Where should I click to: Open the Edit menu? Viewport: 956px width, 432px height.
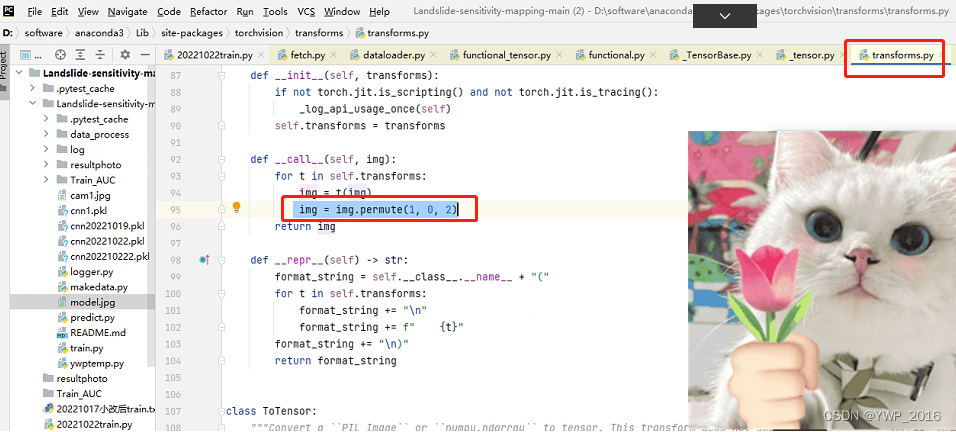click(60, 12)
